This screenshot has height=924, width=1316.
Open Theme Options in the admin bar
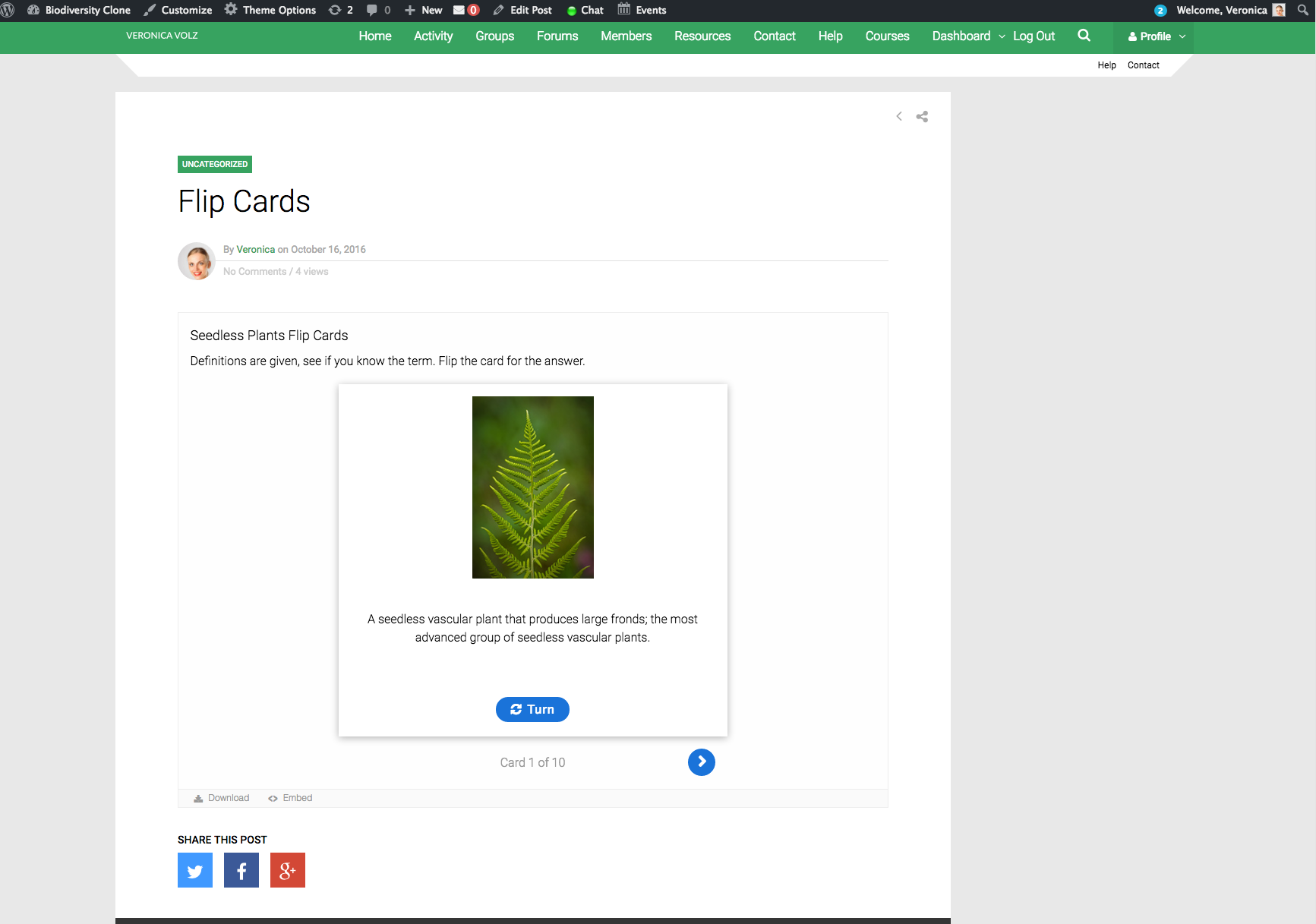270,10
